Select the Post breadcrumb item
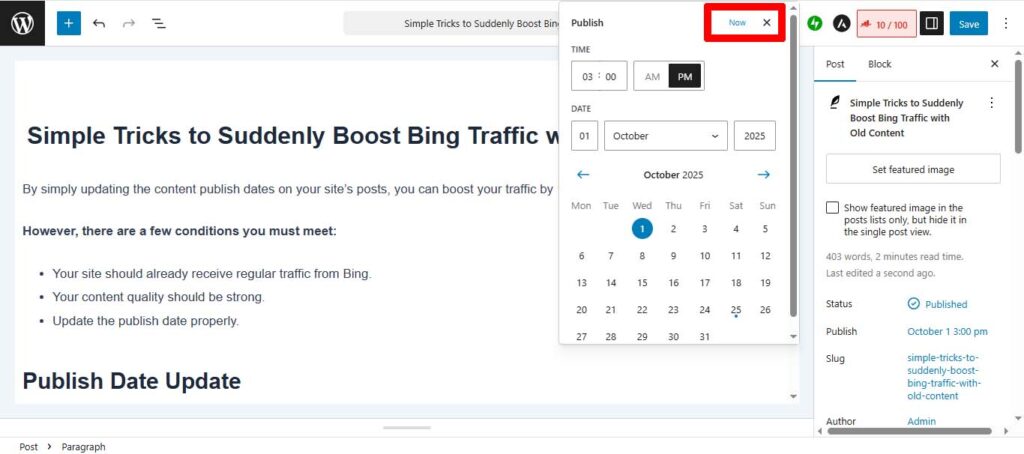The image size is (1024, 454). (x=28, y=447)
